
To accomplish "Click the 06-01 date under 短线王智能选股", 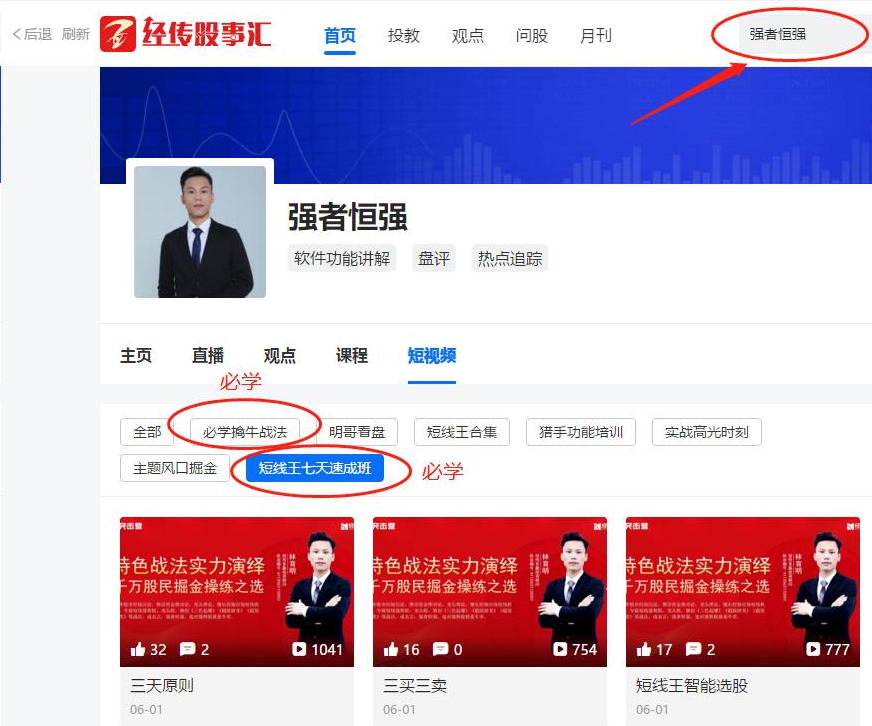I will (652, 710).
